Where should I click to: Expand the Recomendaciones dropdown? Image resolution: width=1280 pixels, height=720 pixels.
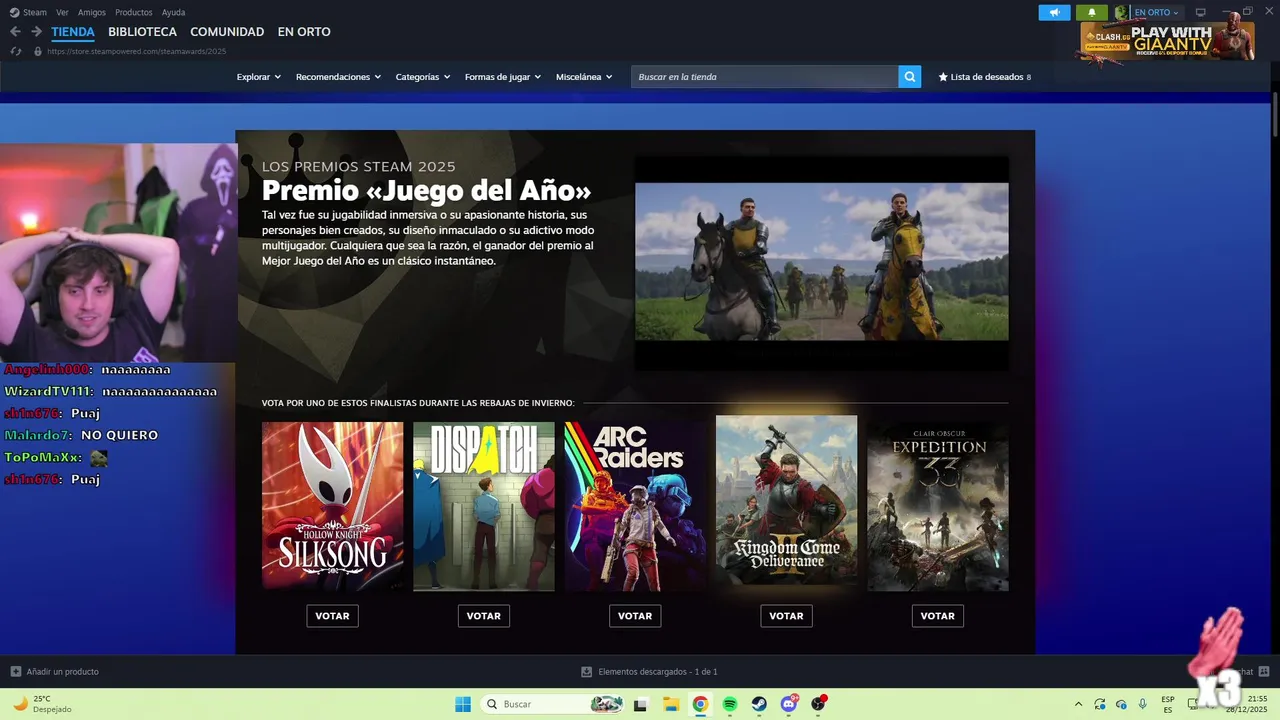pyautogui.click(x=338, y=77)
